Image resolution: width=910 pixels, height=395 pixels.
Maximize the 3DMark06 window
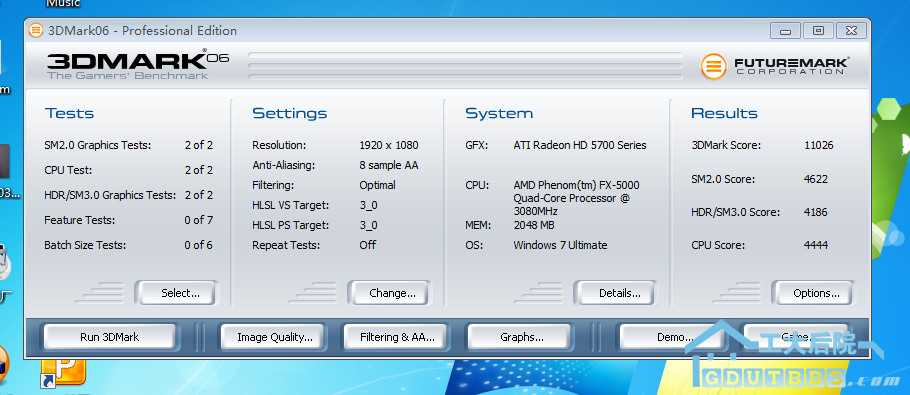tap(818, 31)
